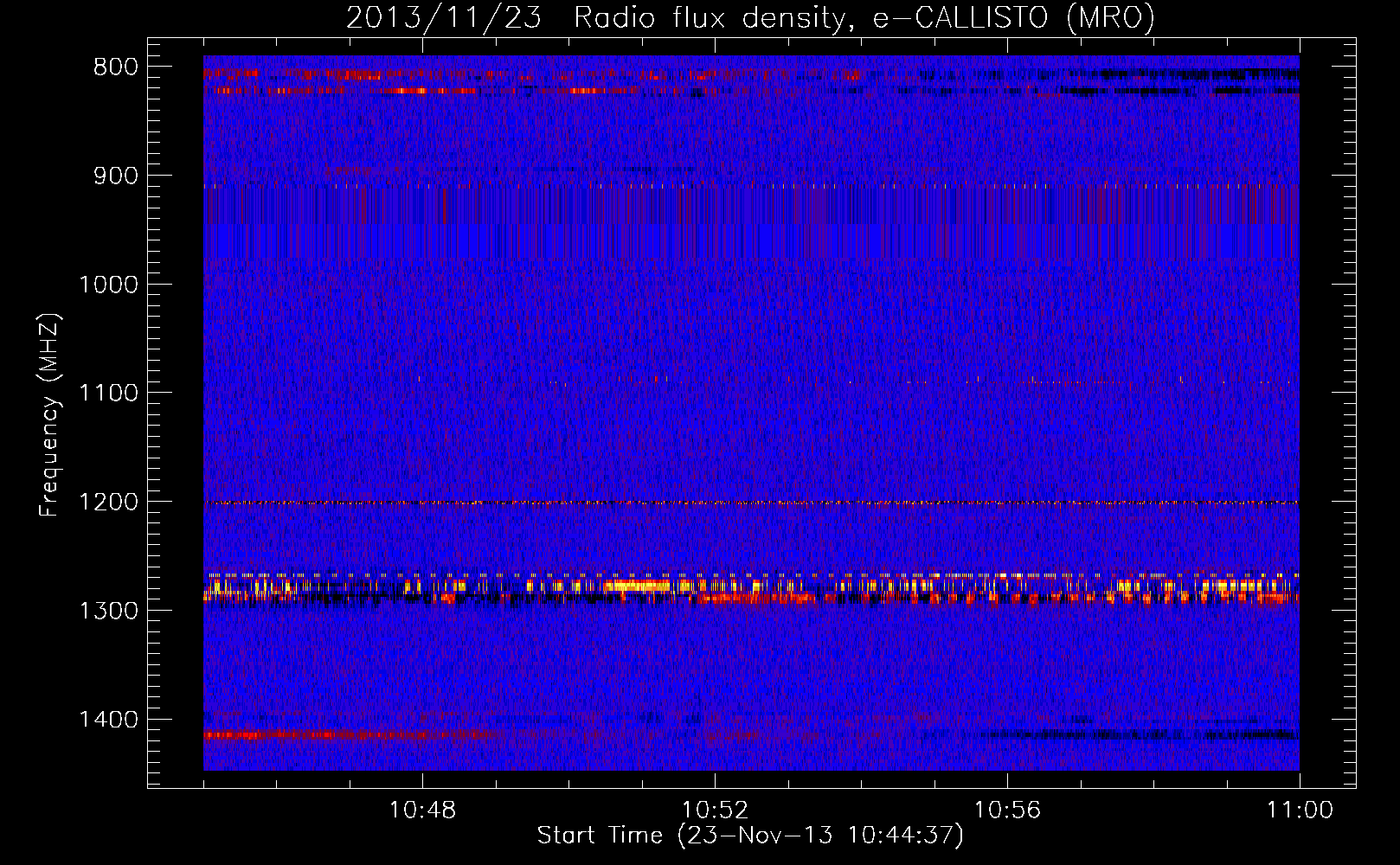Click the 'Start Time (23-Nov-13 10:44:37)' axis title
Screen dimensions: 1400x865
(750, 836)
